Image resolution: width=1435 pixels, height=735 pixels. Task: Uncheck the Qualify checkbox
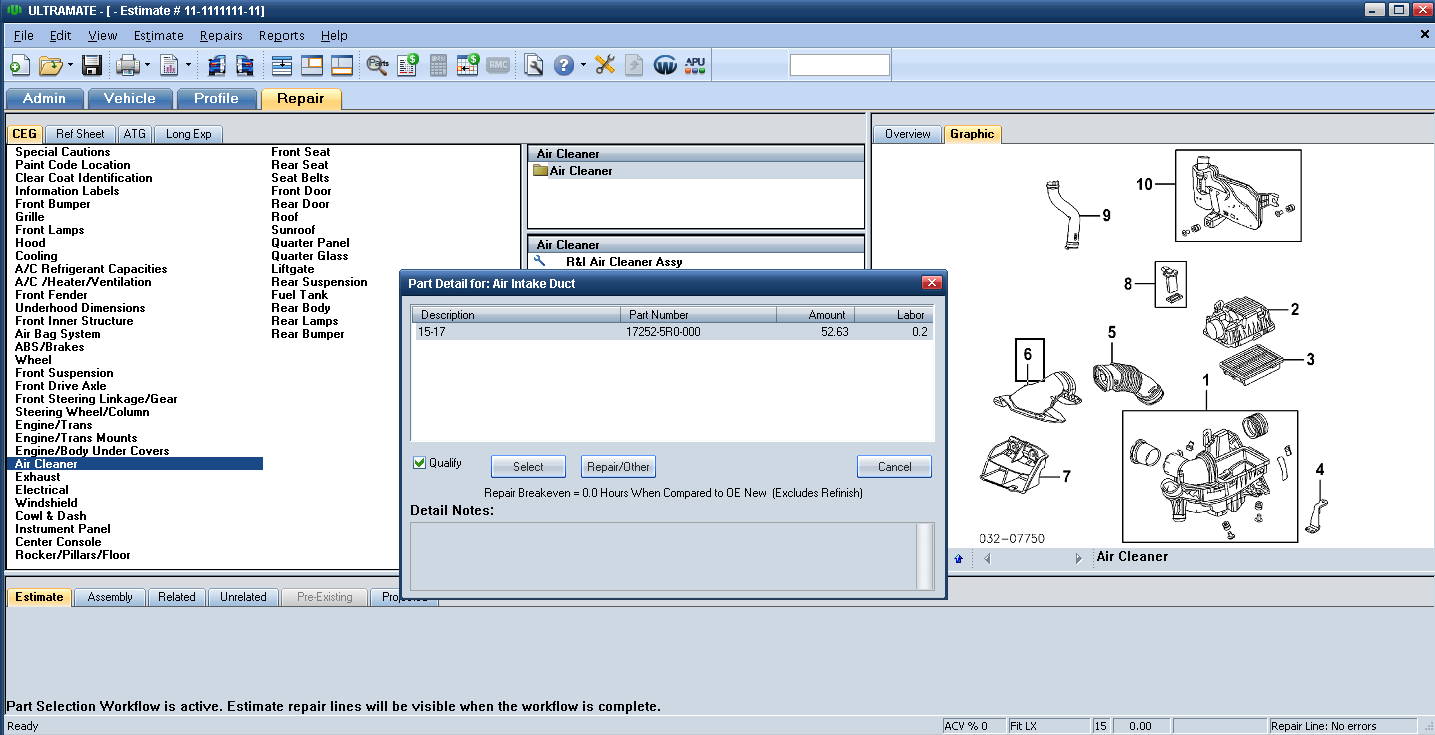tap(420, 463)
